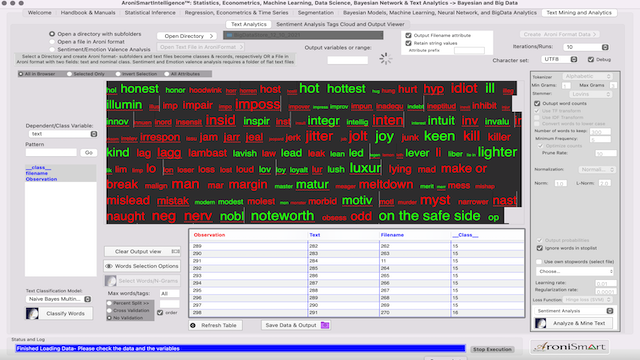Toggle Ignore words in stoplist checkbox
The image size is (640, 360).
tap(540, 248)
